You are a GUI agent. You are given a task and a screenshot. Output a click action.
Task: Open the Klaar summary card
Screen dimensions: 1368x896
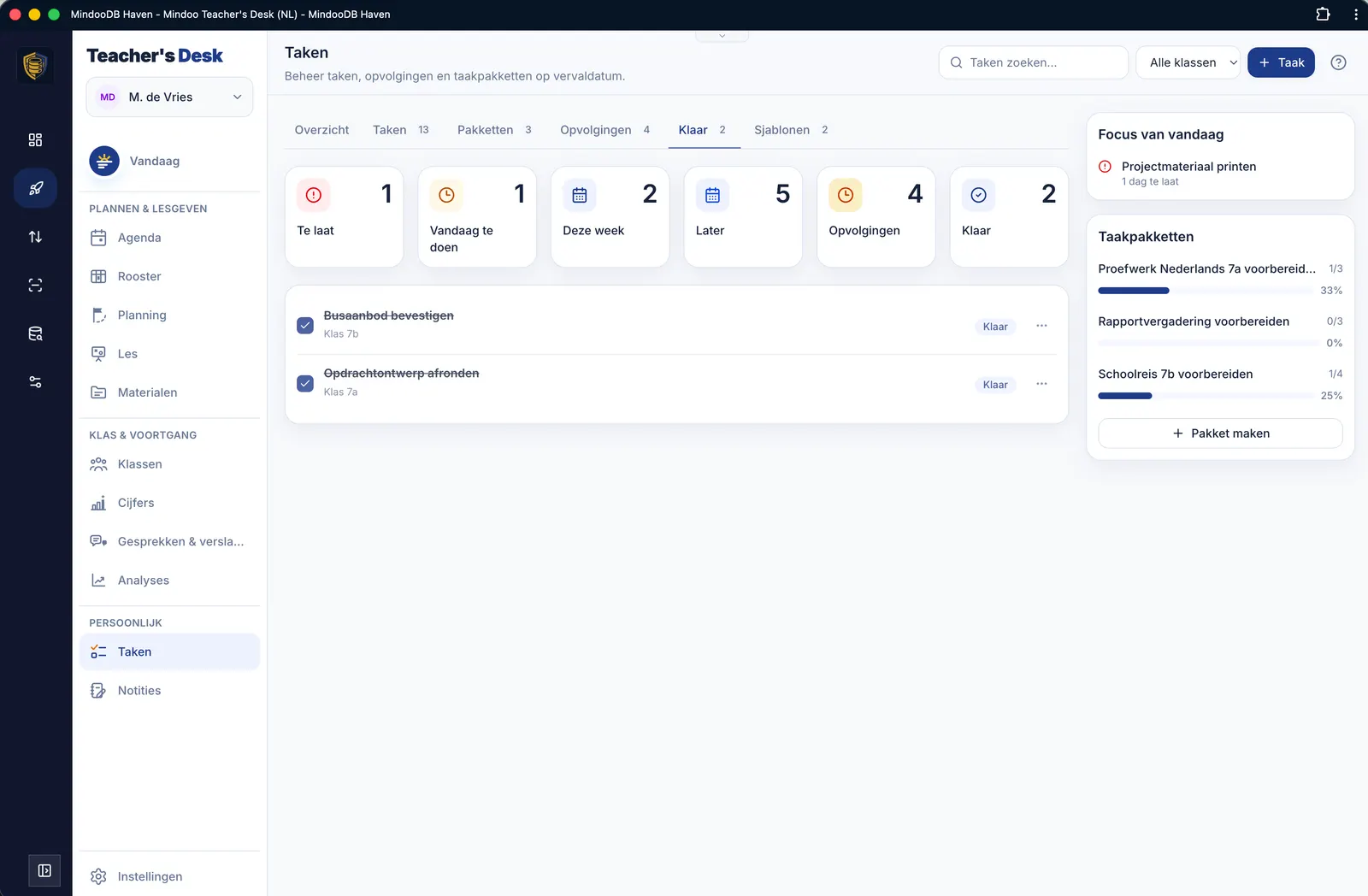click(x=1009, y=216)
